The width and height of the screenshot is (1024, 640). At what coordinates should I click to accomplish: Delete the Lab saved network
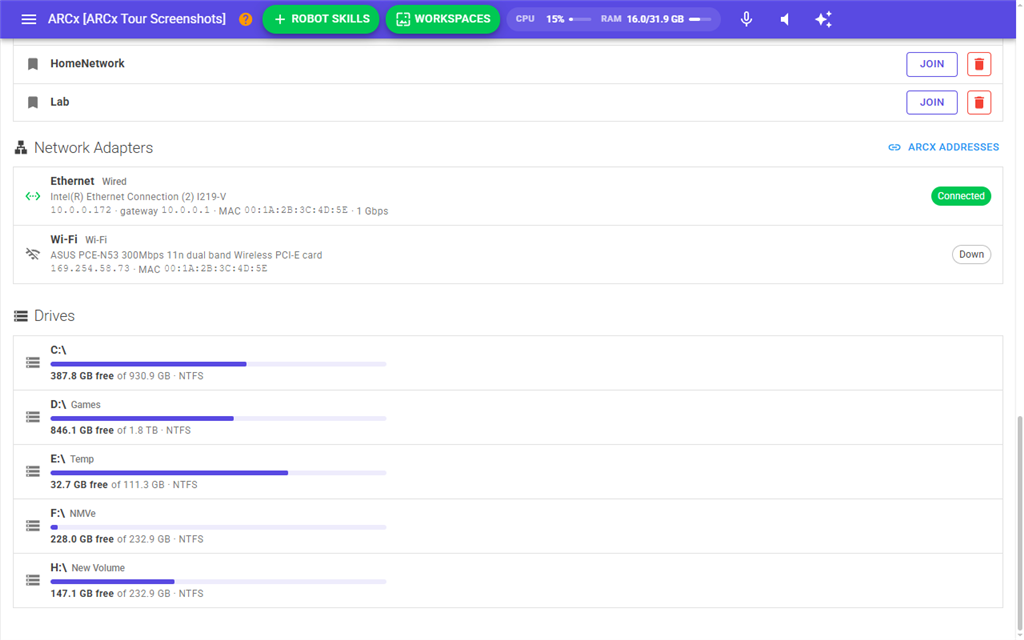point(979,103)
